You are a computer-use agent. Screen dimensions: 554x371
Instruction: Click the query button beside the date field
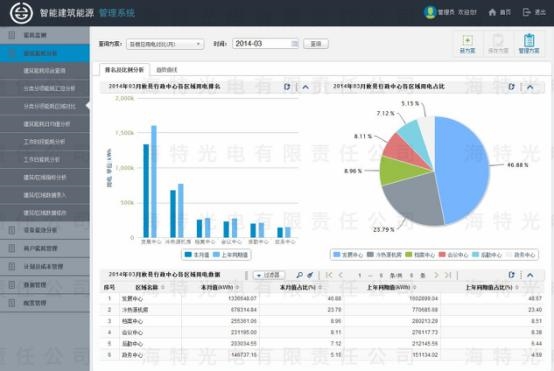click(316, 44)
